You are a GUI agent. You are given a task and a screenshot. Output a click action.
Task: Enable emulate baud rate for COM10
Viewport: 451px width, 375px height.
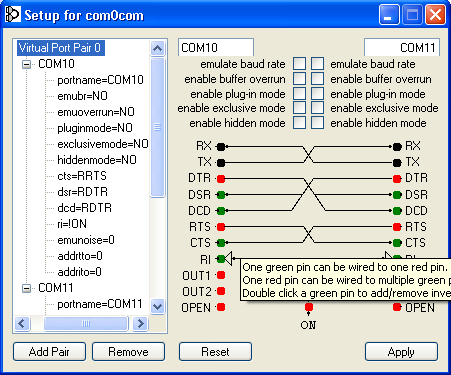299,63
